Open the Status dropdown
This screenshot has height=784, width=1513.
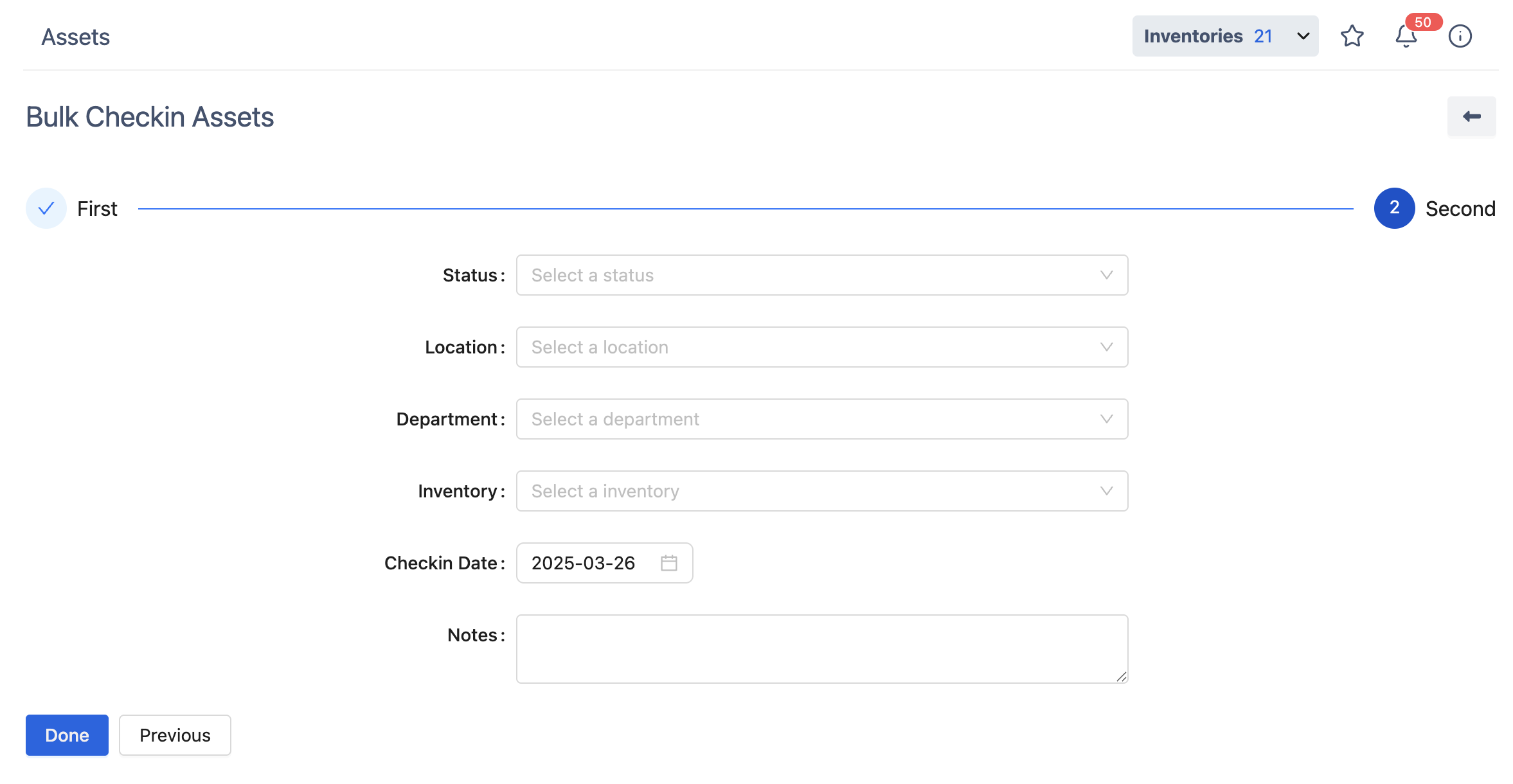click(821, 275)
